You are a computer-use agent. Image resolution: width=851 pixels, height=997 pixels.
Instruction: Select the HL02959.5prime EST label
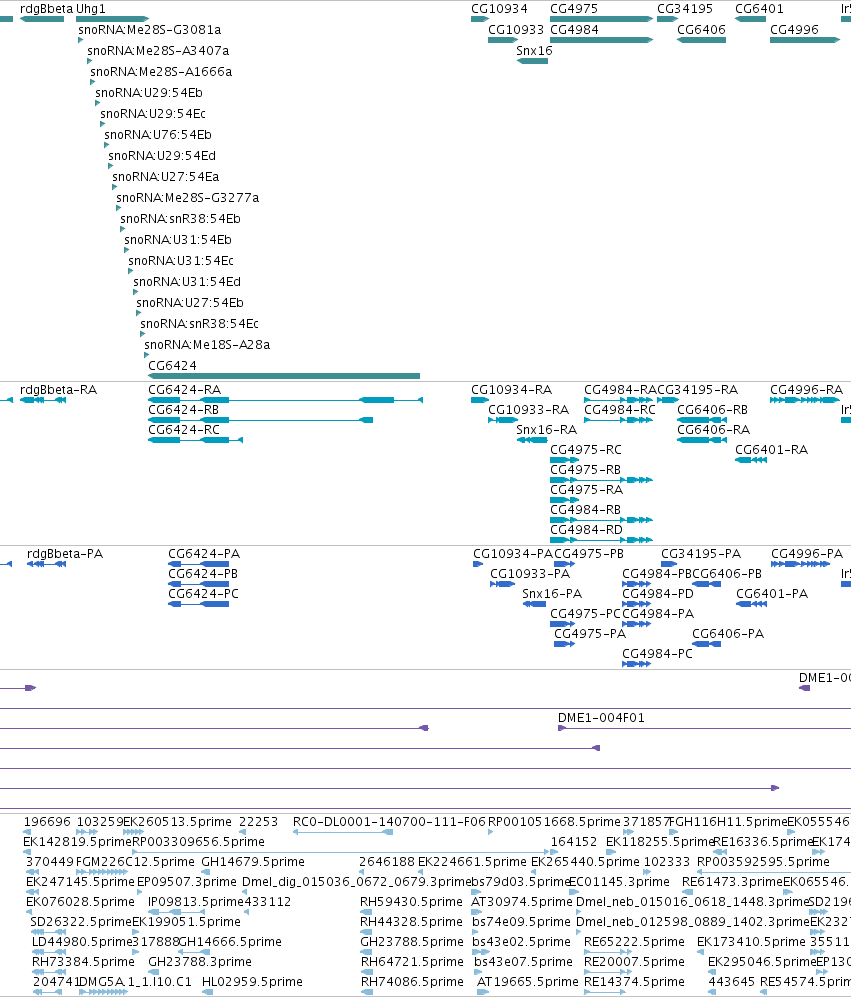click(x=252, y=982)
